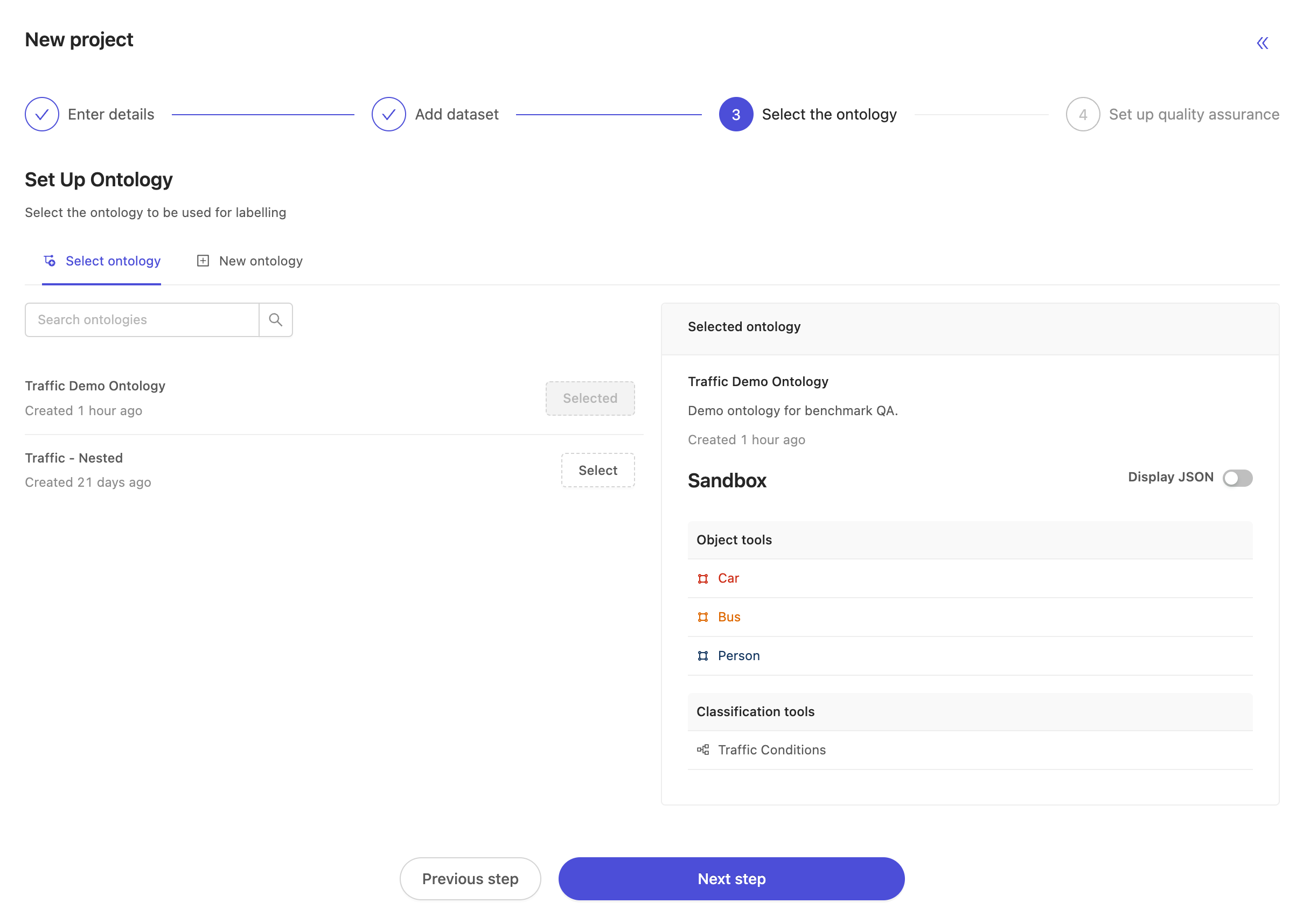Click the disabled Selected button
The image size is (1310, 924).
[590, 398]
